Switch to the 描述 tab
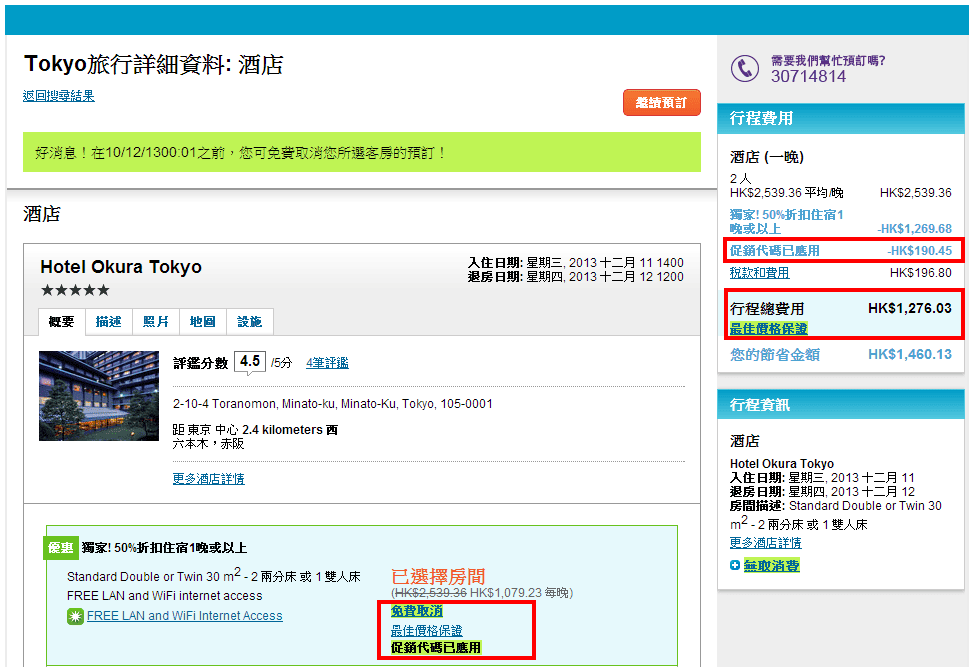This screenshot has height=667, width=976. point(108,321)
